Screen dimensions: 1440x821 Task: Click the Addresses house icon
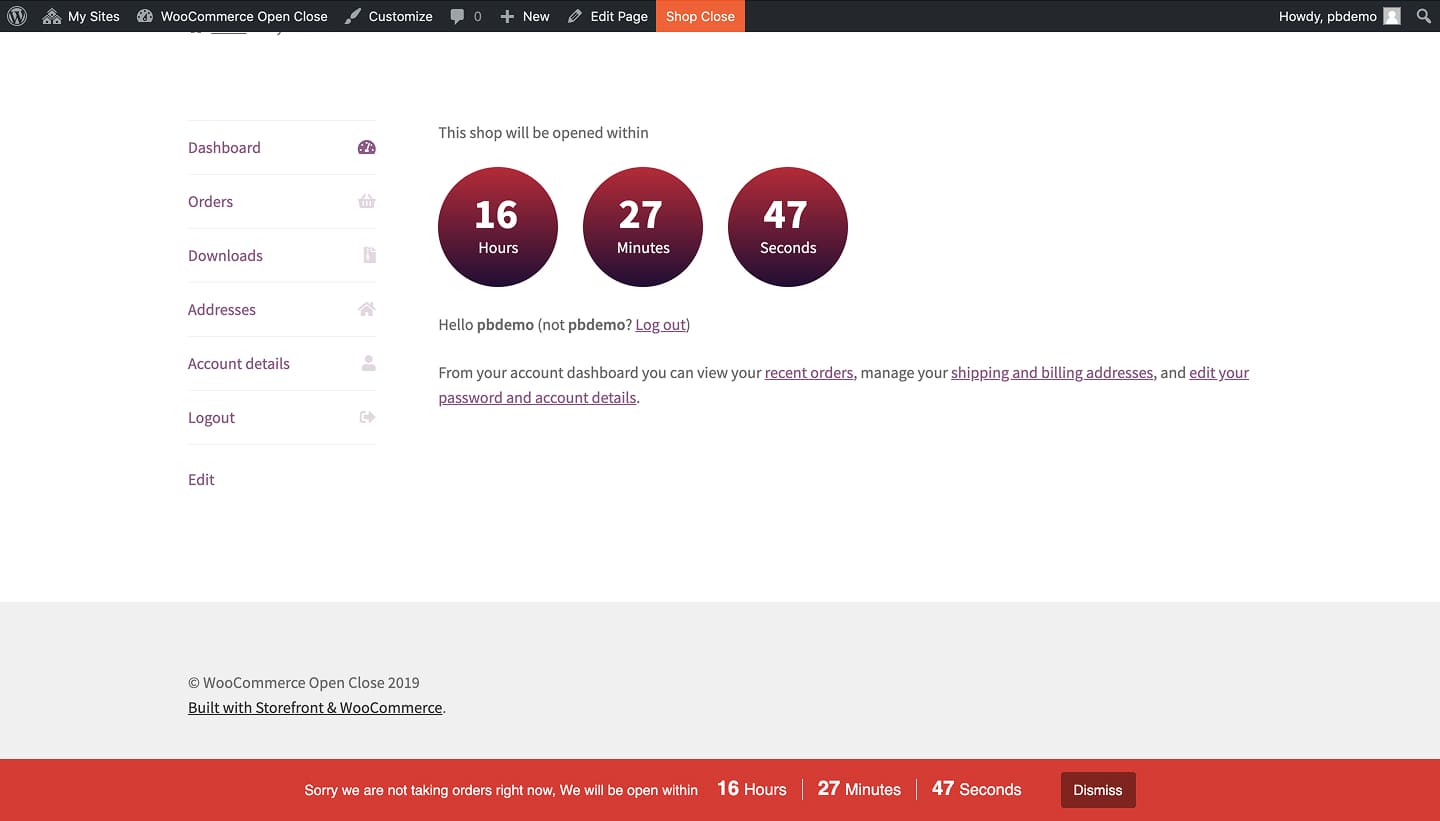(367, 309)
